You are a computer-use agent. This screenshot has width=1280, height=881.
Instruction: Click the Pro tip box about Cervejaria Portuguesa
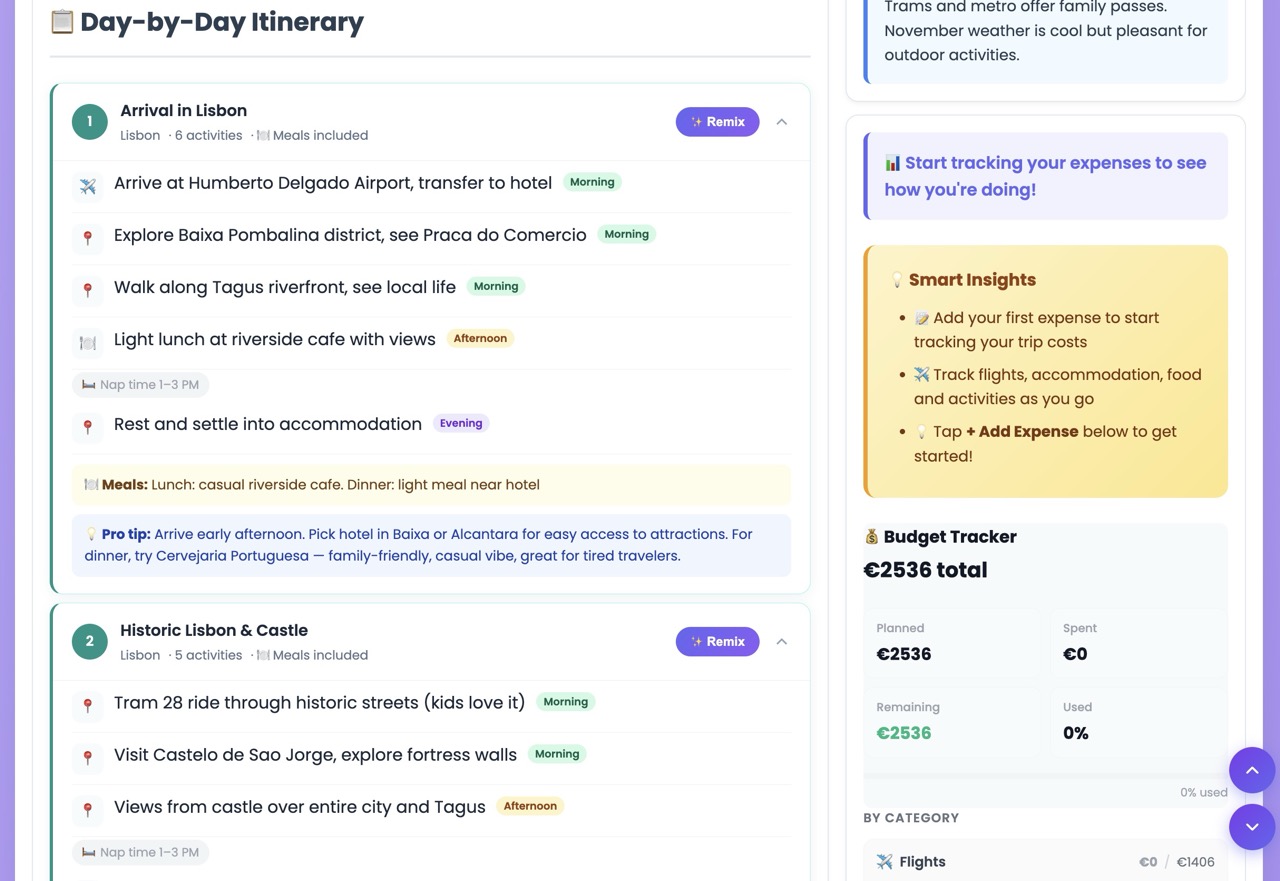point(431,545)
